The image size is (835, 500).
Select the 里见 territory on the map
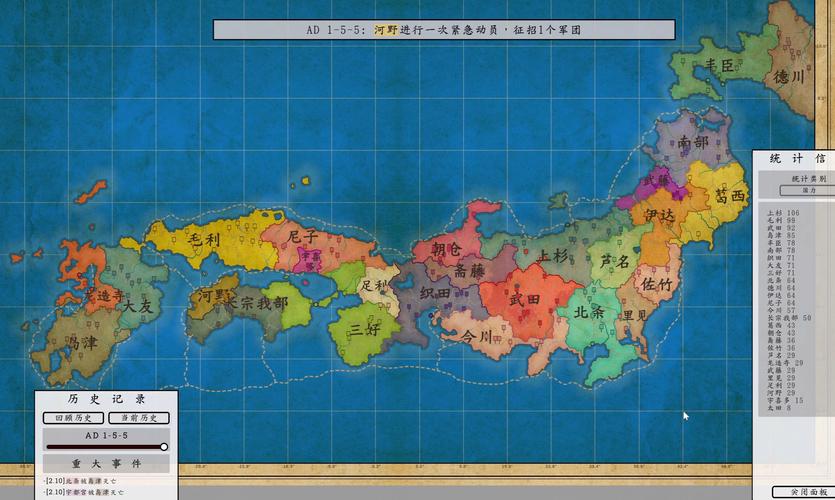tap(635, 316)
